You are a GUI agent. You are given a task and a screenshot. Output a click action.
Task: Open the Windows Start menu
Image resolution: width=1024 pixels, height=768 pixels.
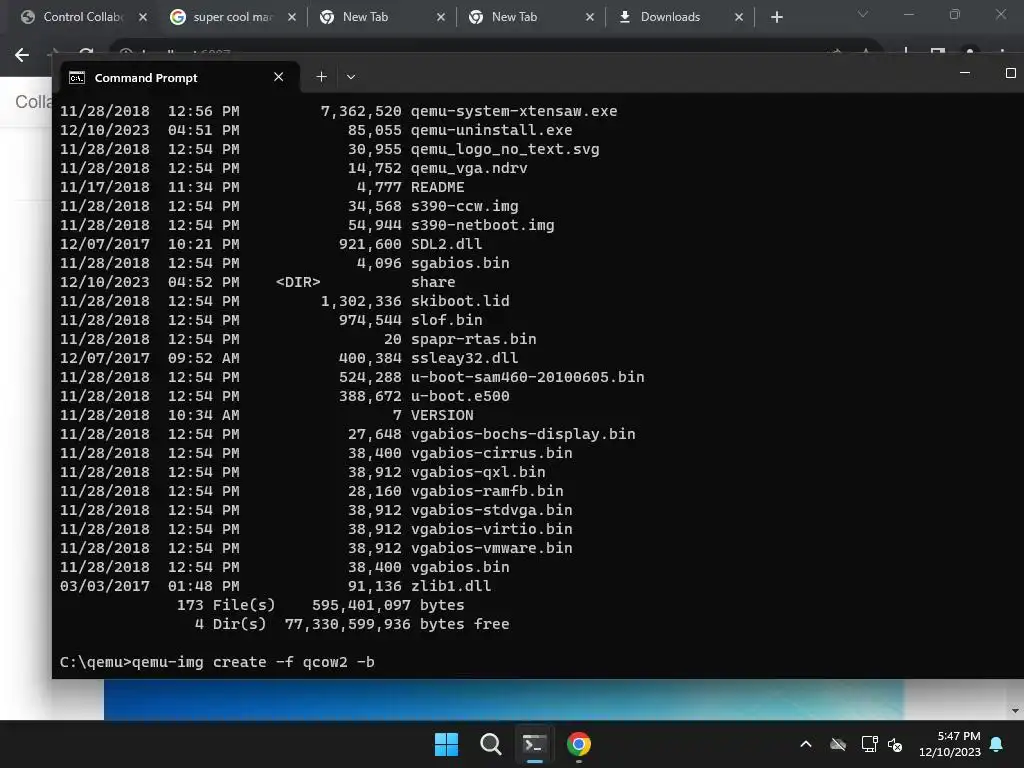tap(446, 744)
